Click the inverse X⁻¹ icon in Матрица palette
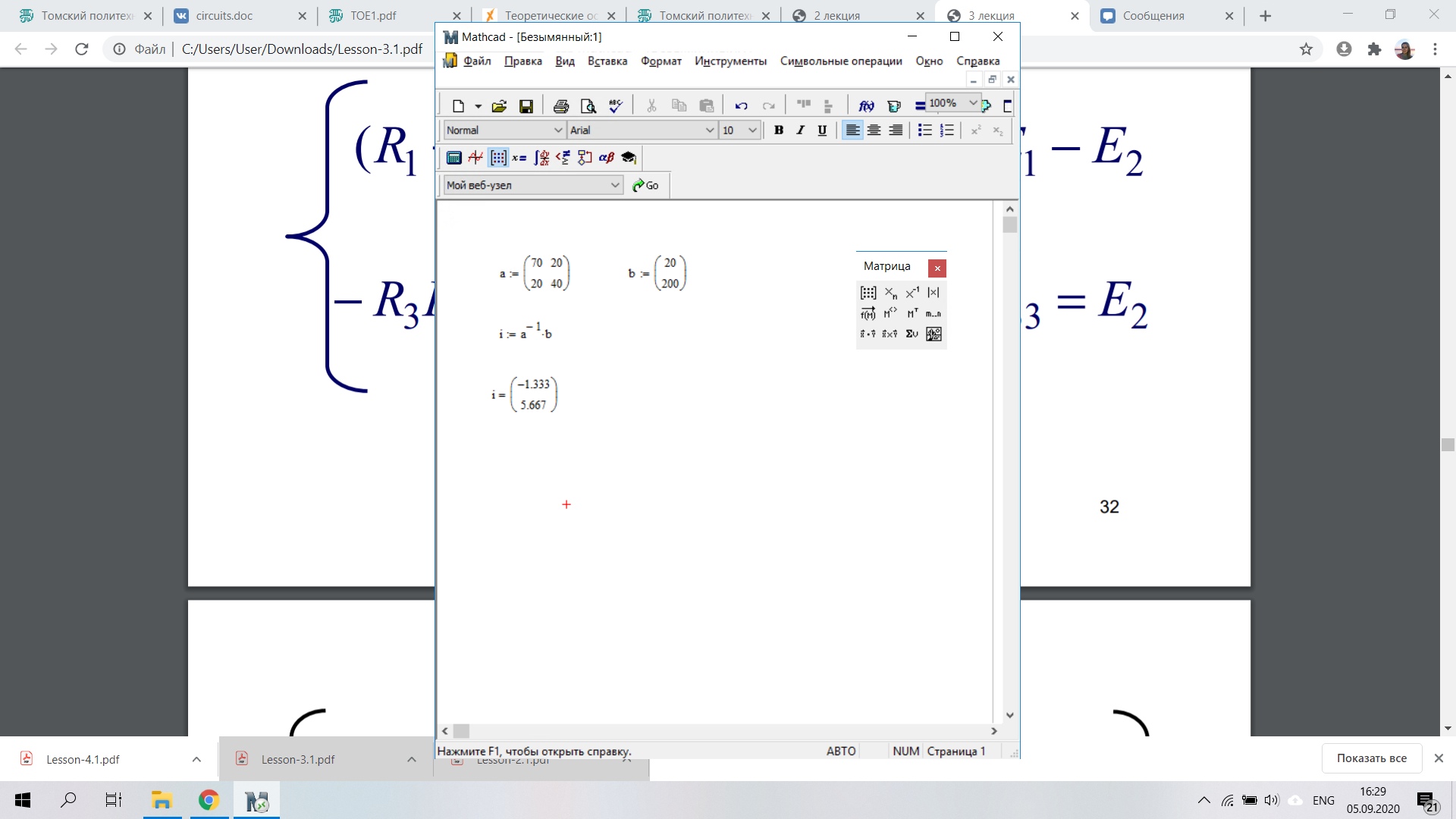 pyautogui.click(x=912, y=293)
